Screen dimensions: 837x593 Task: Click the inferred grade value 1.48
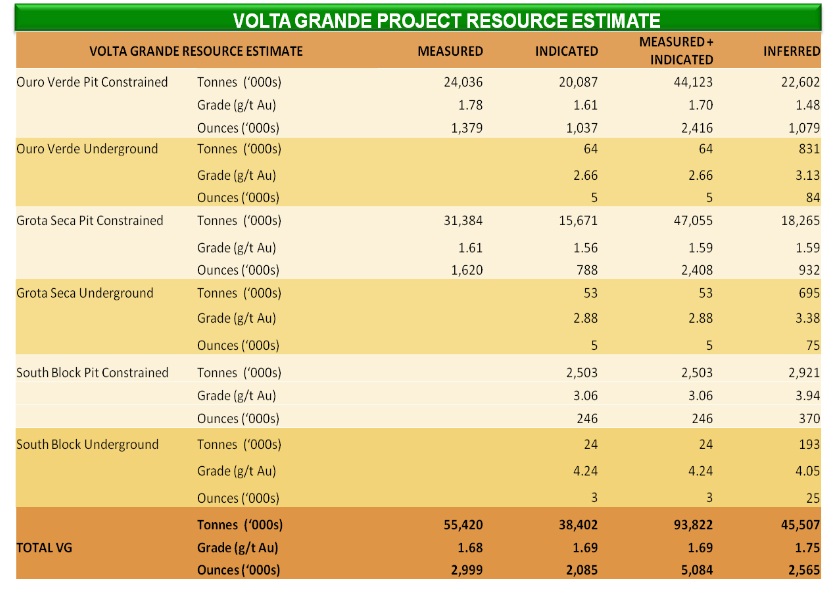coord(808,105)
